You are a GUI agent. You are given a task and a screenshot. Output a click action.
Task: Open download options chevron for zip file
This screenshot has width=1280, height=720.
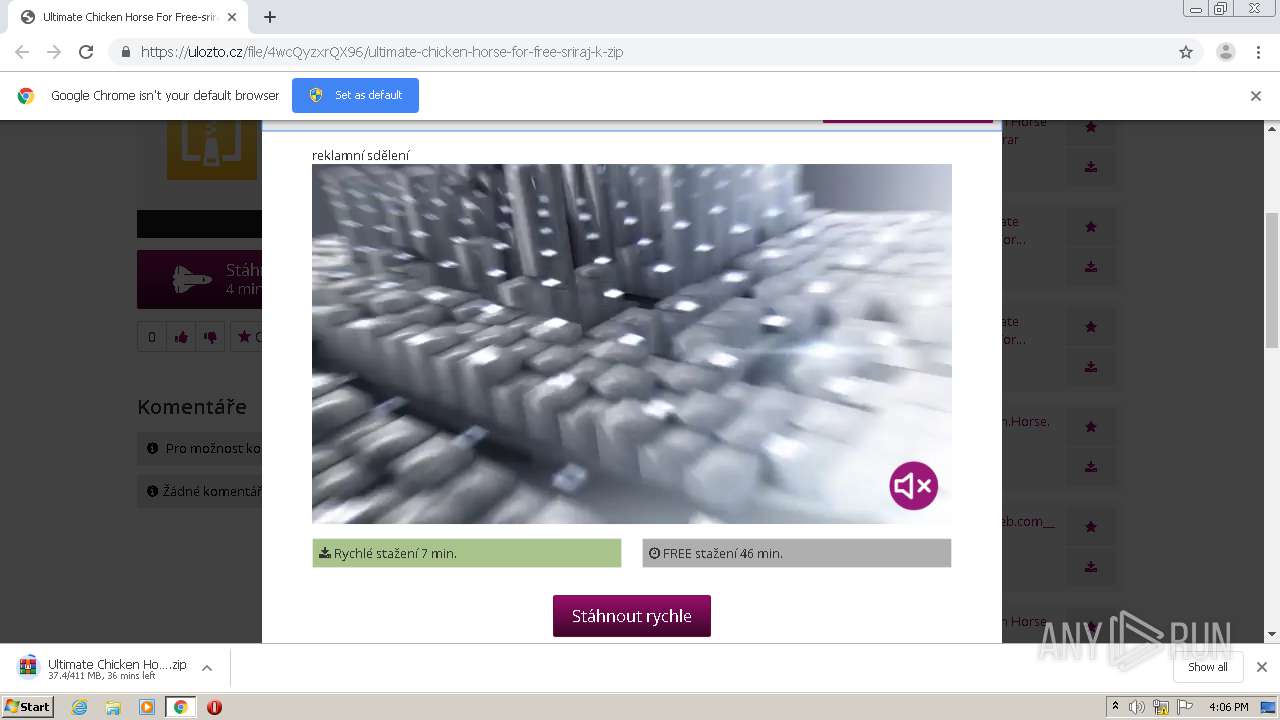207,668
